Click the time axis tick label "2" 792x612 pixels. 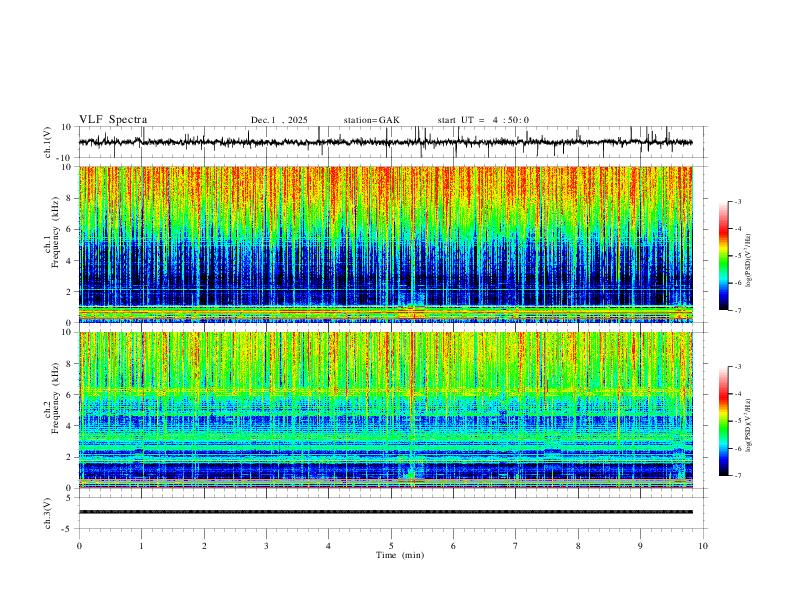pyautogui.click(x=204, y=546)
